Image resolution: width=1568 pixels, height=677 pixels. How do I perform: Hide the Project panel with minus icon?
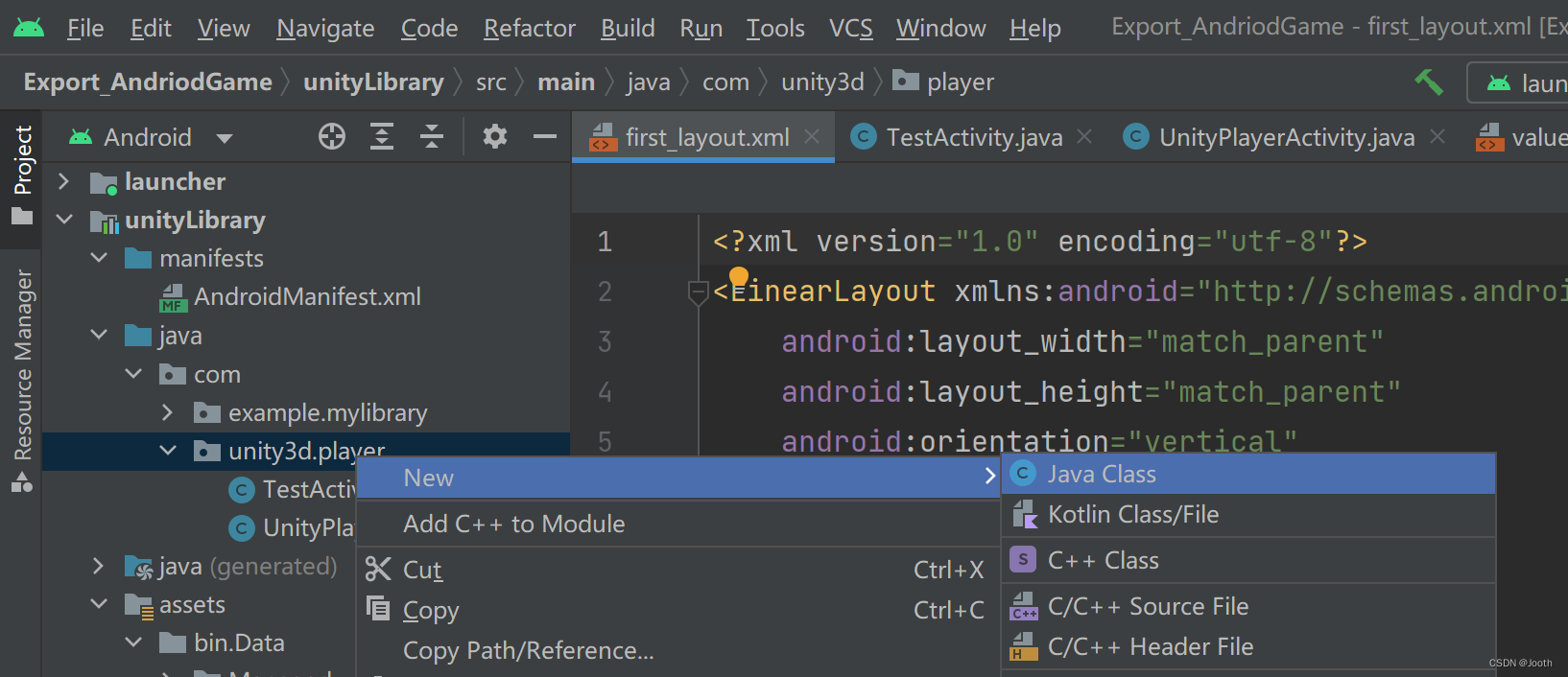pos(545,137)
